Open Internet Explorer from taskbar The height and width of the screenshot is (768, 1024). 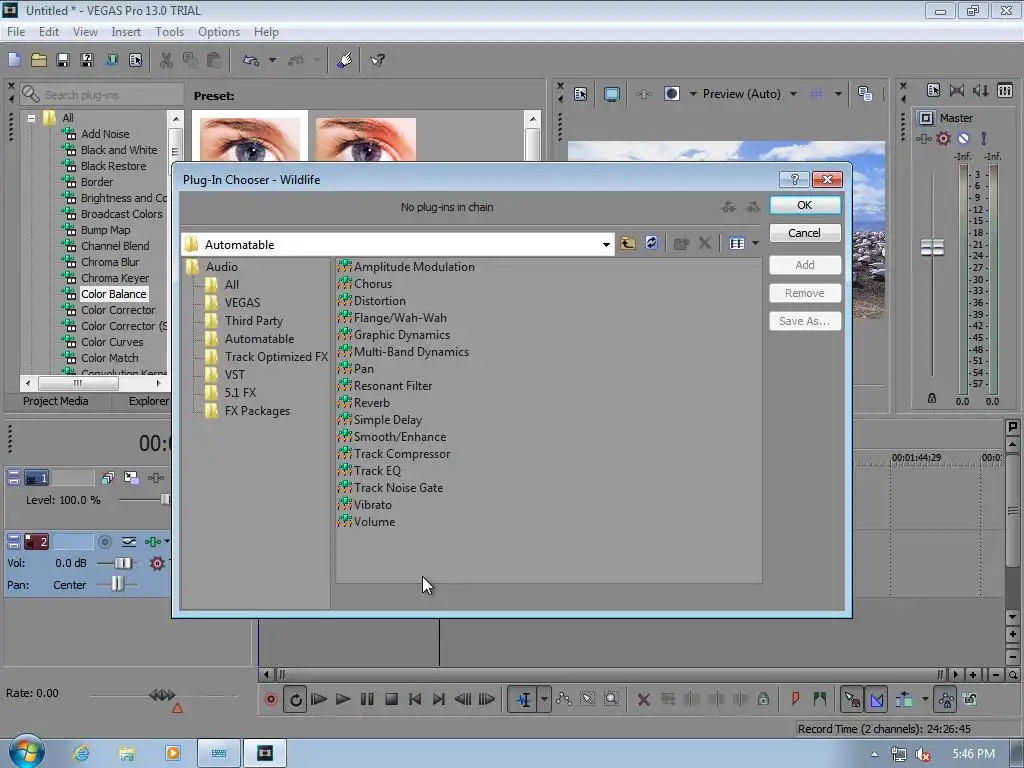(82, 753)
